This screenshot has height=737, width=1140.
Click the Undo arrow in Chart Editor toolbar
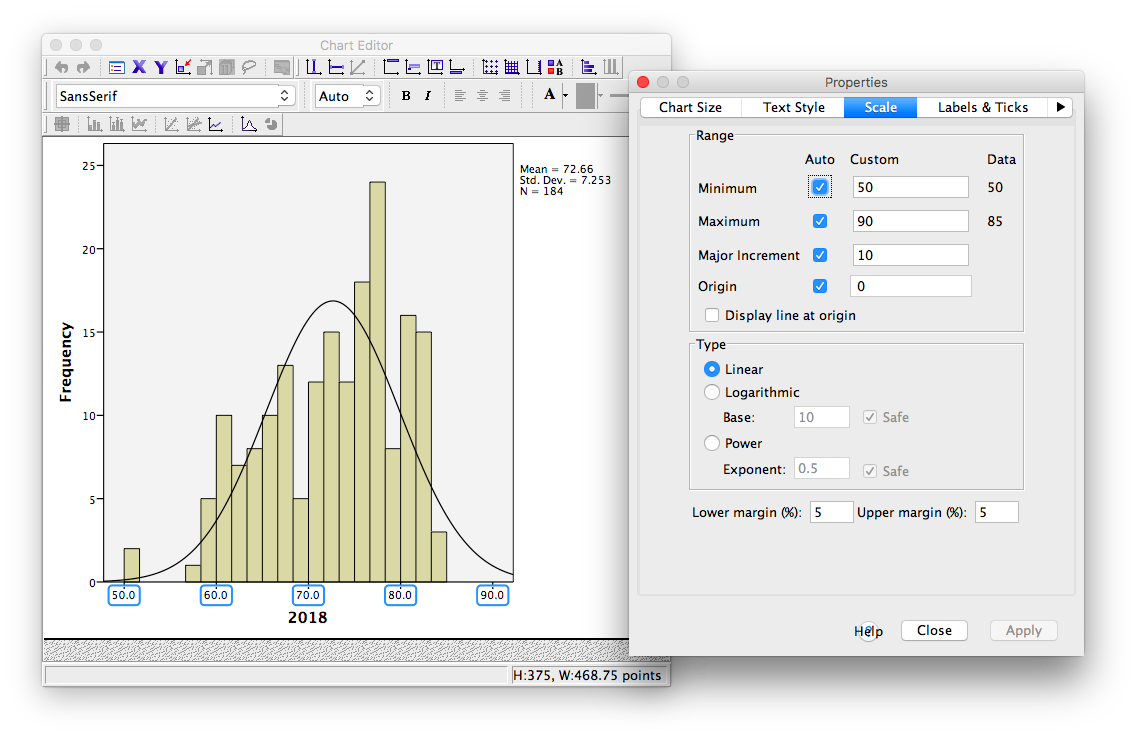click(62, 68)
